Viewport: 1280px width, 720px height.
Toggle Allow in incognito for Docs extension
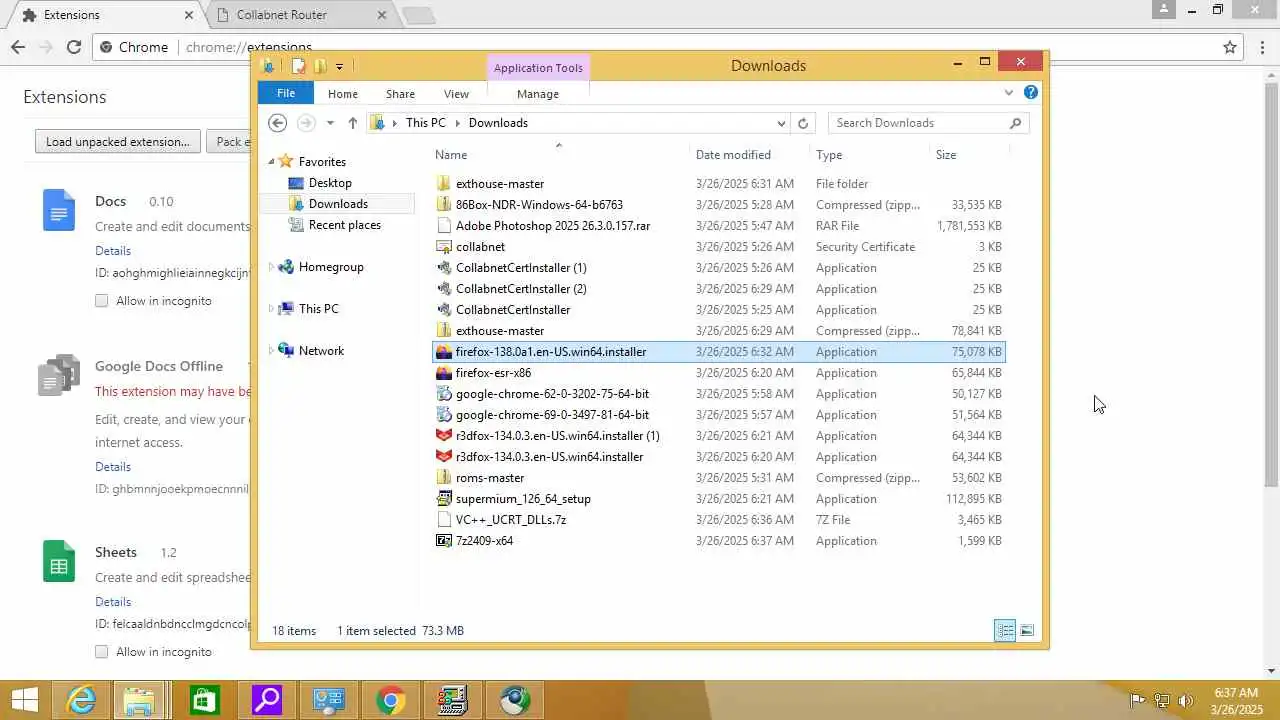click(x=101, y=301)
